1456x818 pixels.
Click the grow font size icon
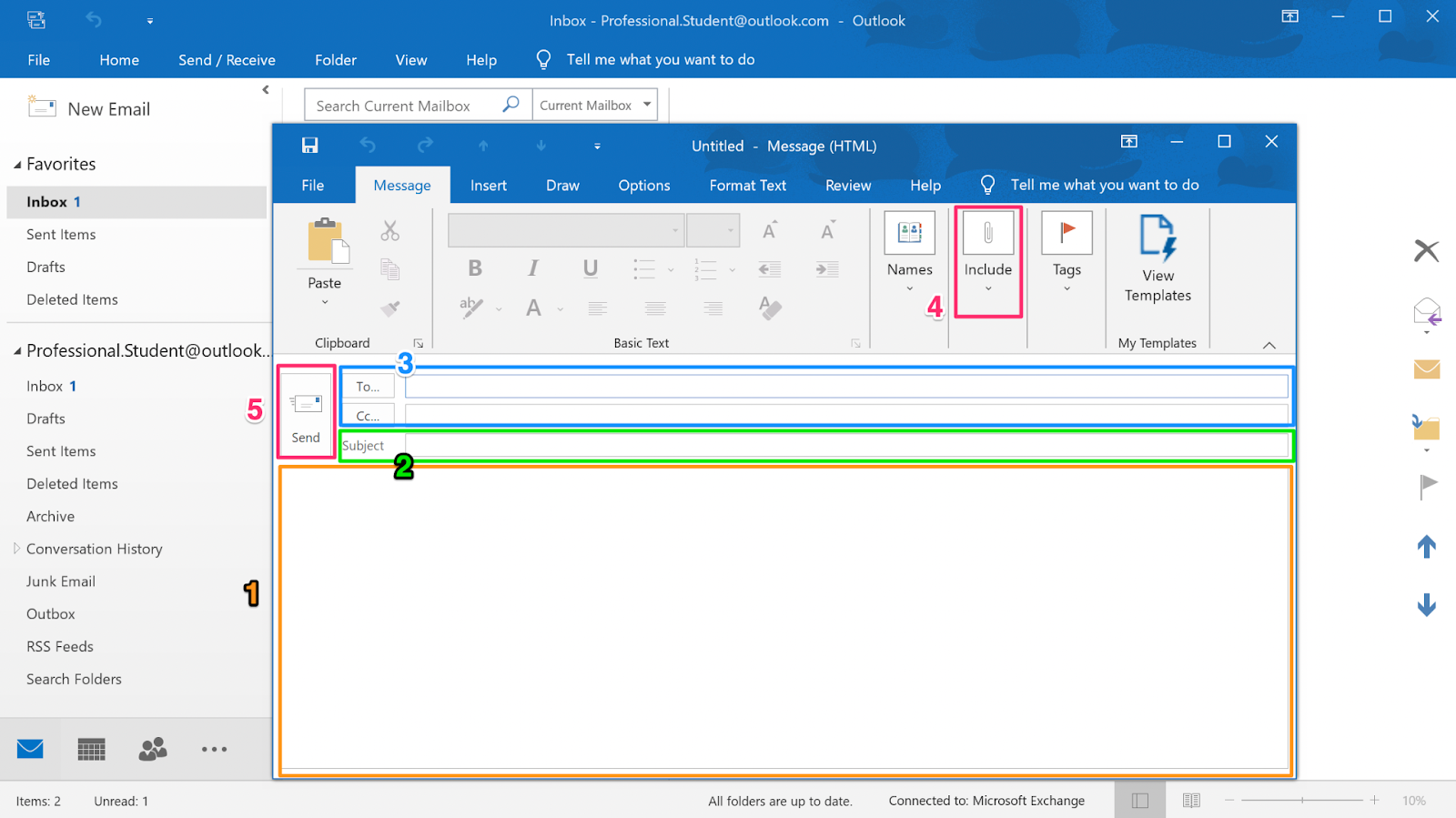[770, 230]
